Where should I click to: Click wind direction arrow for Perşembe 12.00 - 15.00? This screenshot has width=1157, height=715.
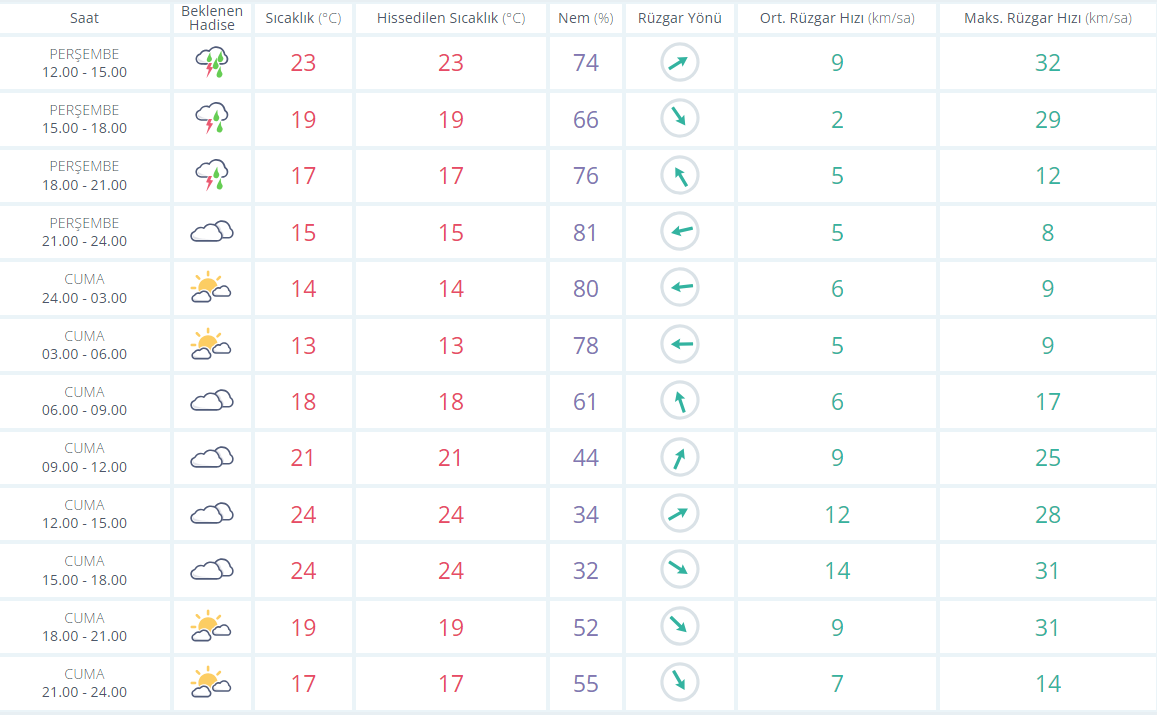point(680,62)
